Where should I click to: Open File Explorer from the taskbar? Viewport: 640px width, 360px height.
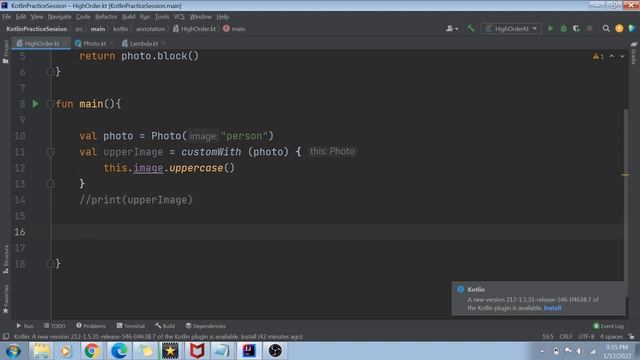tap(41, 351)
